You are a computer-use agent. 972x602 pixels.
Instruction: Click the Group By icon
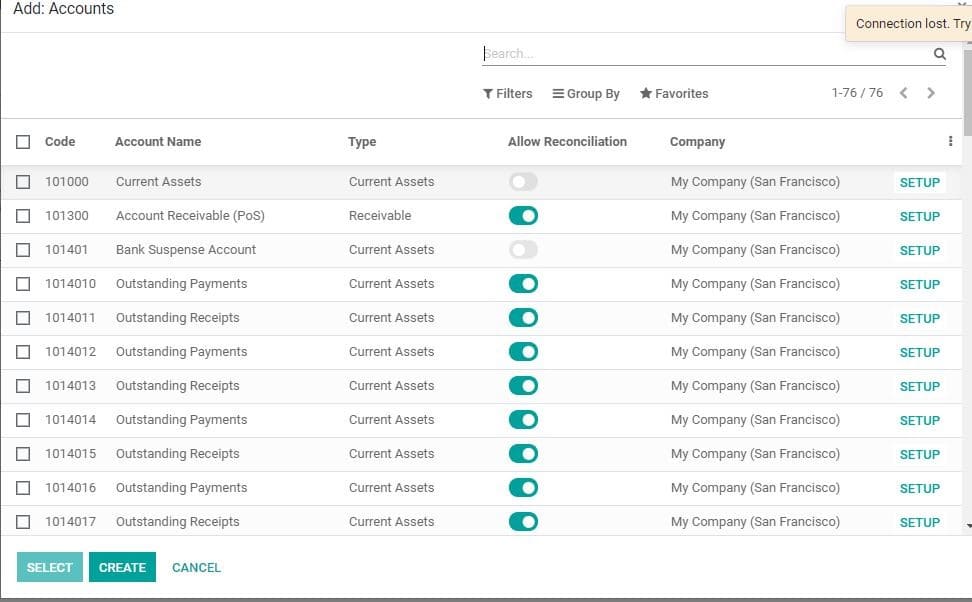(560, 93)
